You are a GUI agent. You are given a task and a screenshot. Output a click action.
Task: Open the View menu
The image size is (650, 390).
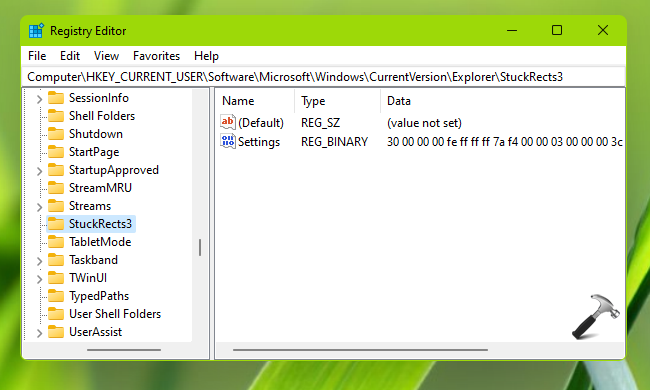coord(106,56)
